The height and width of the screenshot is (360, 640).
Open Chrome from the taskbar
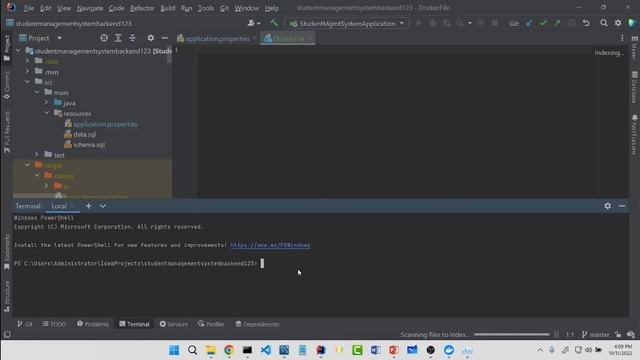click(229, 350)
